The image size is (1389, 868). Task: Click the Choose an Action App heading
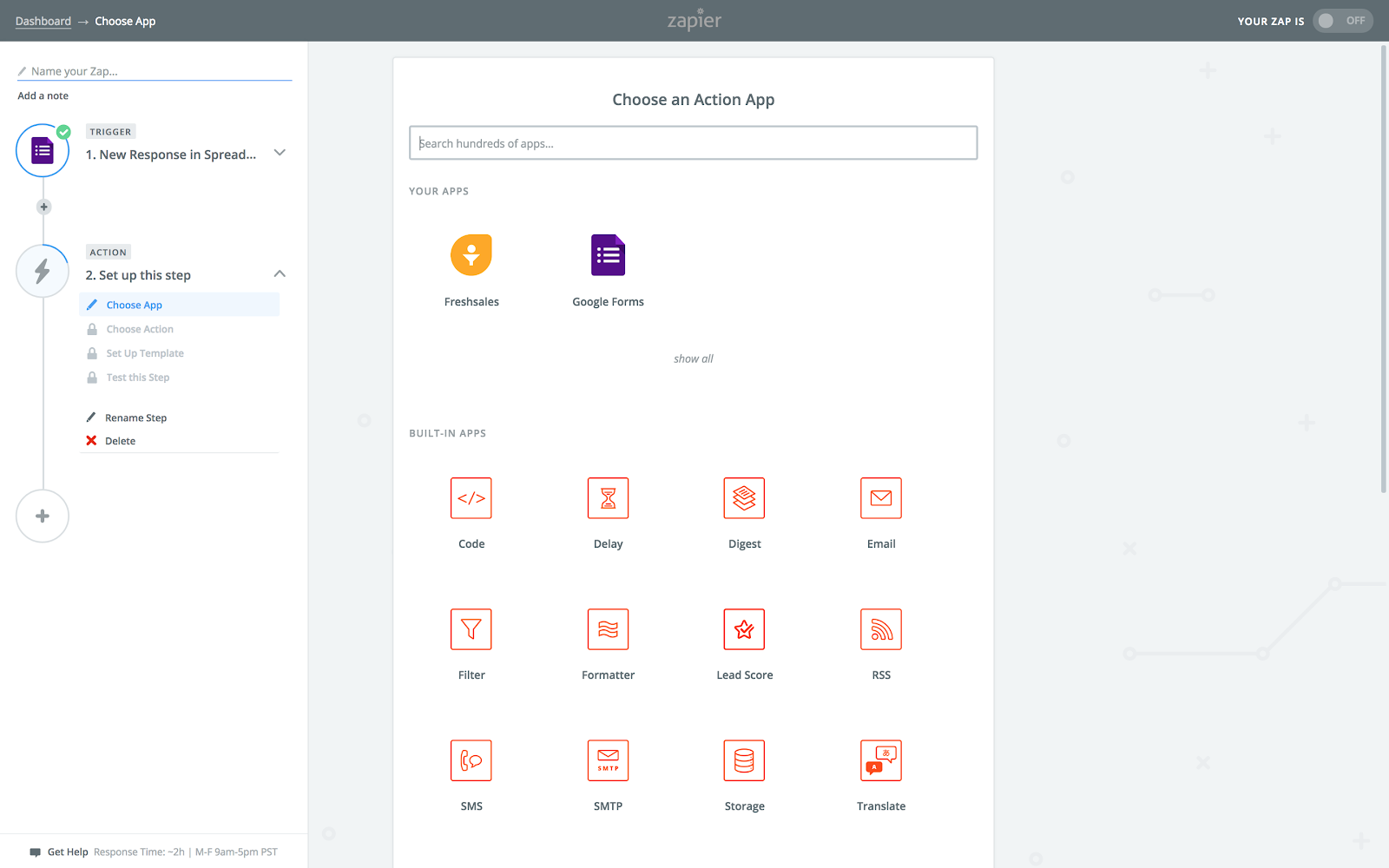[694, 100]
